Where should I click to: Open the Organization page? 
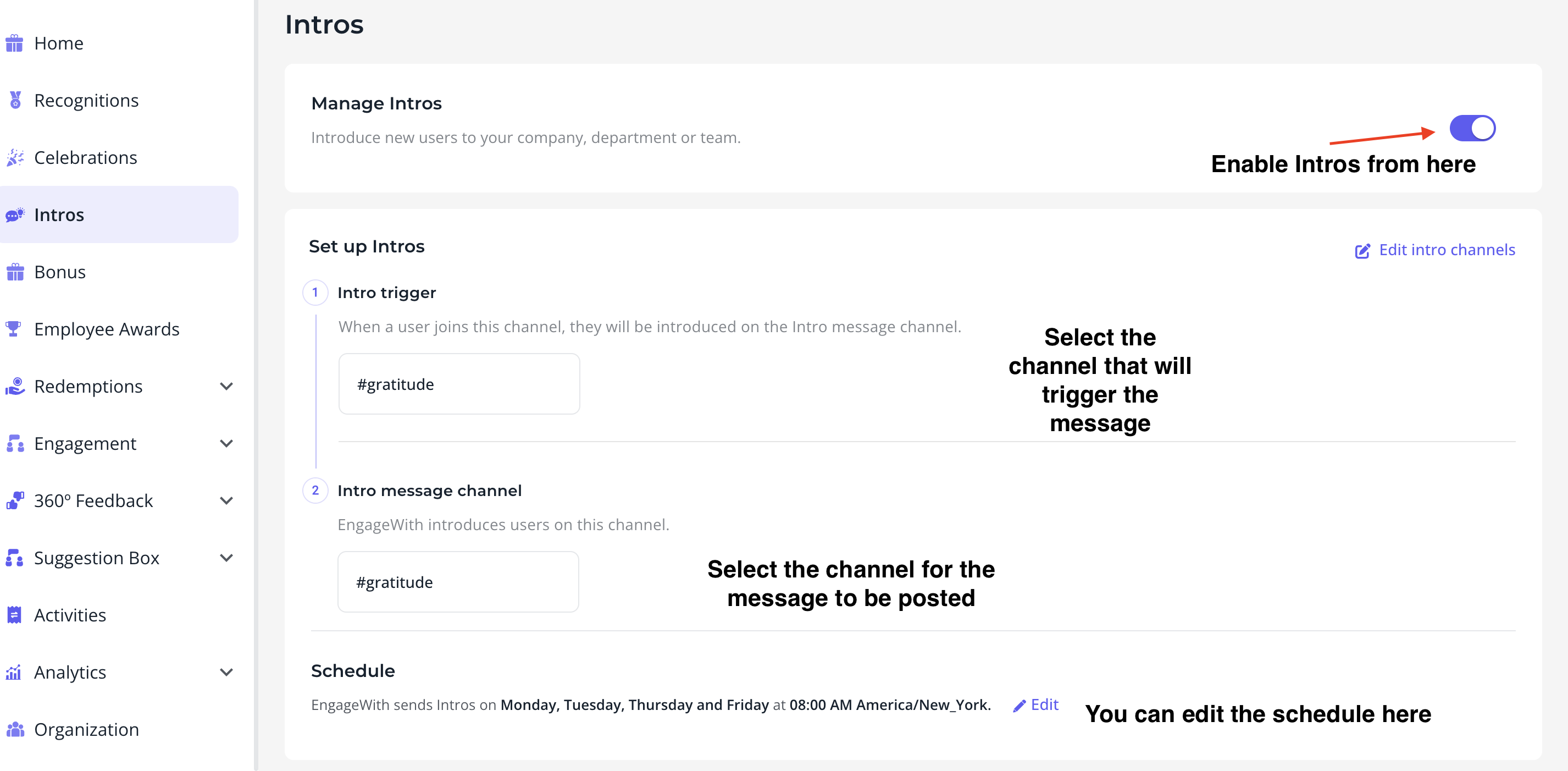click(119, 730)
